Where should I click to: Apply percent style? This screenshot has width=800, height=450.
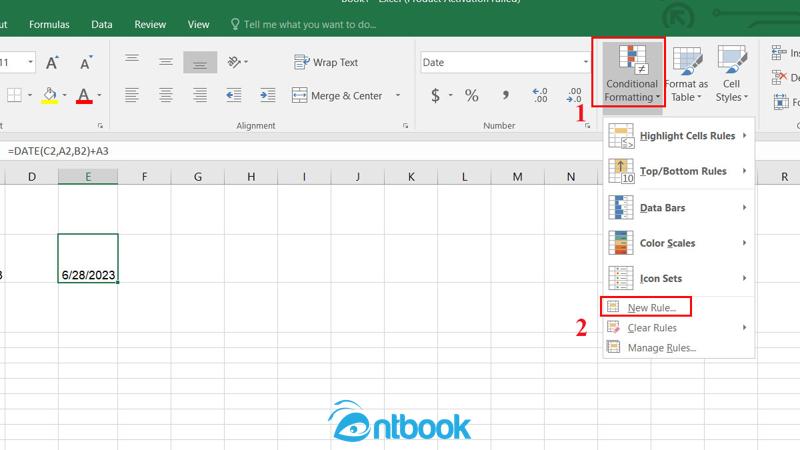click(x=471, y=95)
